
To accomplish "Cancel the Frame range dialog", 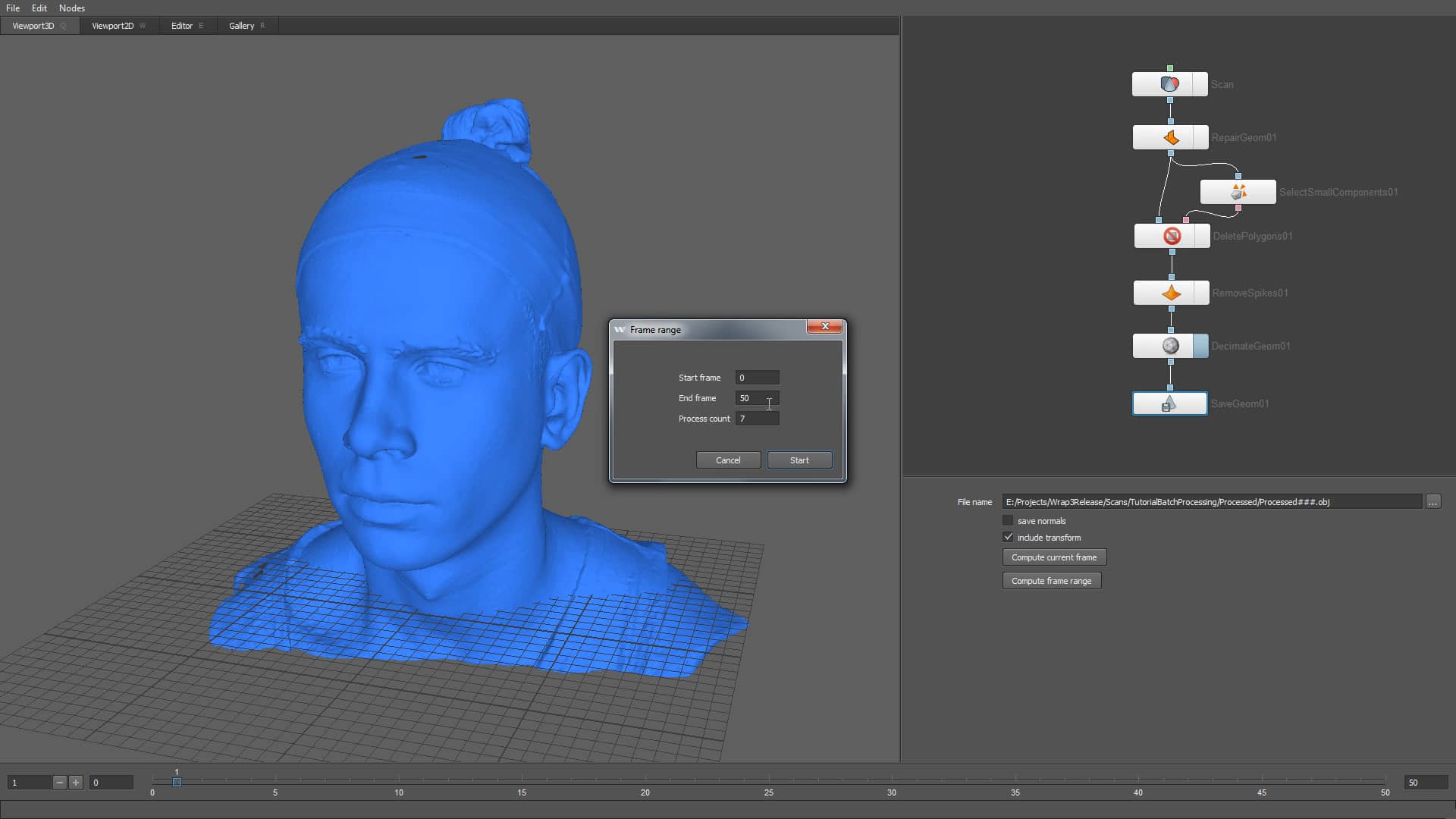I will pos(727,460).
